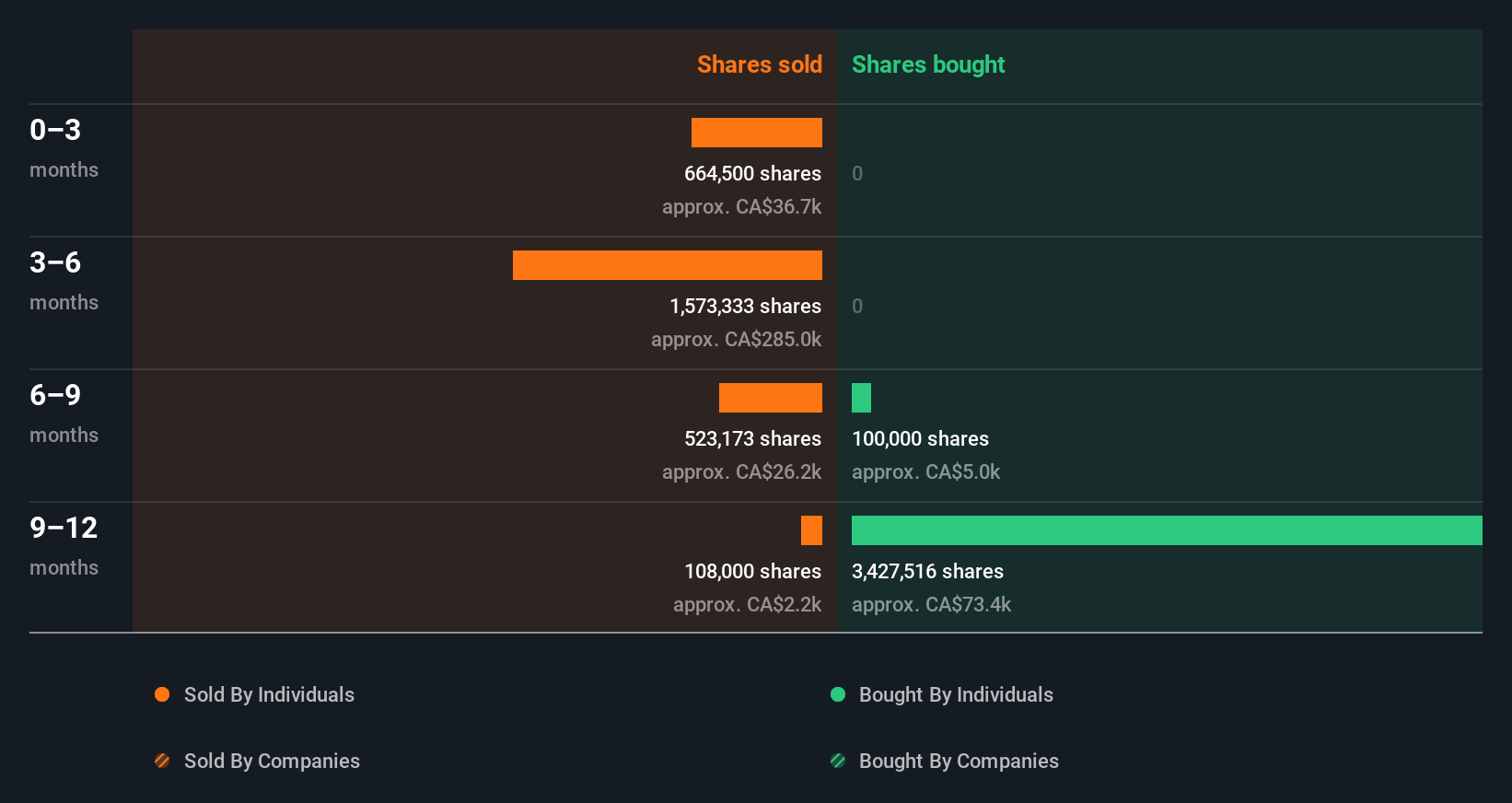Select the orange 0–3 months sold bar

click(x=757, y=133)
